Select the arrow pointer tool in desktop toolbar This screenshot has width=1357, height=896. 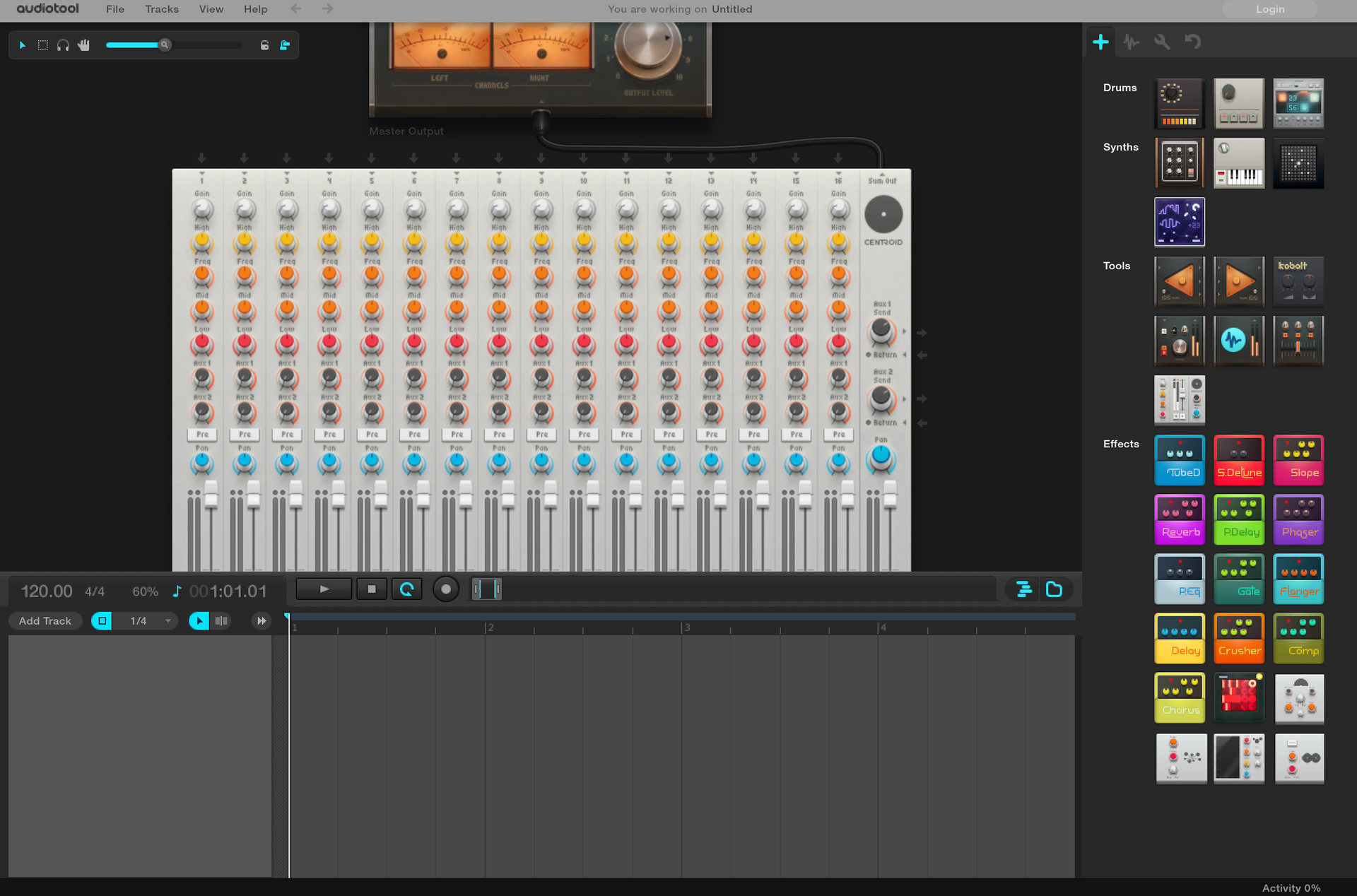click(23, 45)
